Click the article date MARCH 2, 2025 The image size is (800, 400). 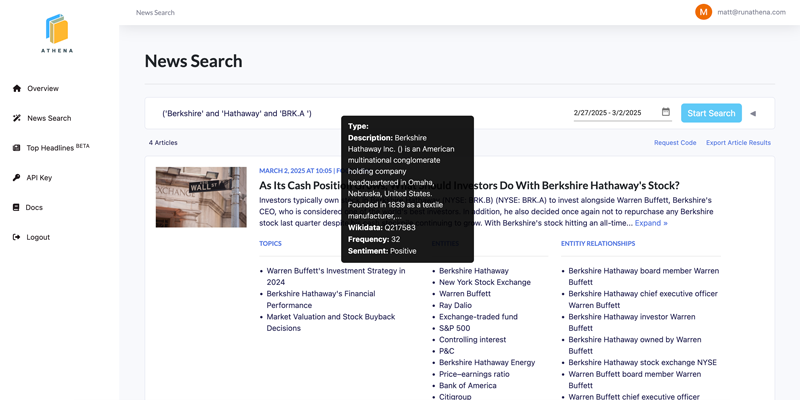[284, 170]
